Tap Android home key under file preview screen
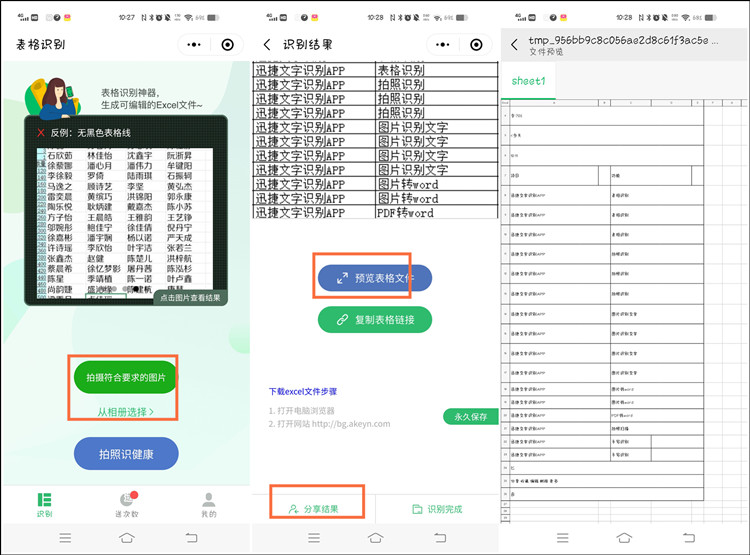Viewport: 750px width, 555px height. 624,538
